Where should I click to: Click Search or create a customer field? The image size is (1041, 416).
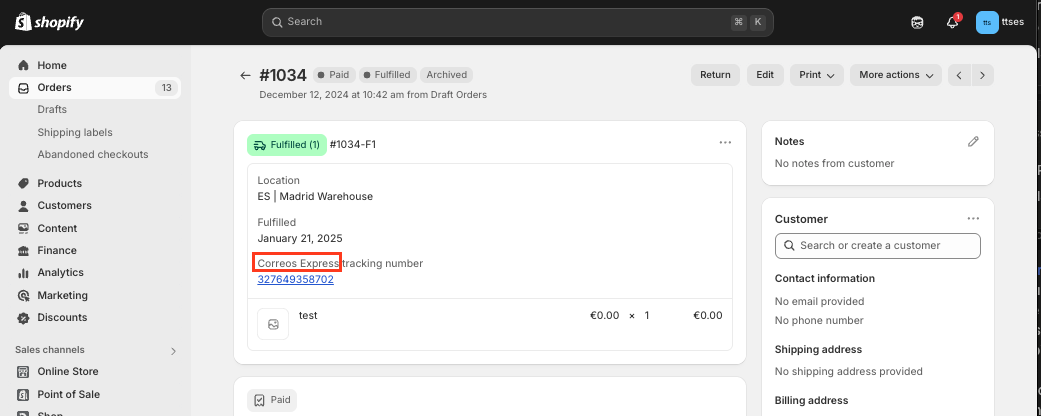(877, 245)
